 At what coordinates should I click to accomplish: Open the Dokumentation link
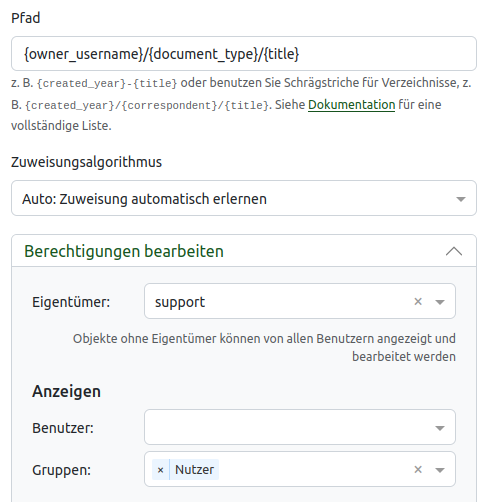[351, 105]
